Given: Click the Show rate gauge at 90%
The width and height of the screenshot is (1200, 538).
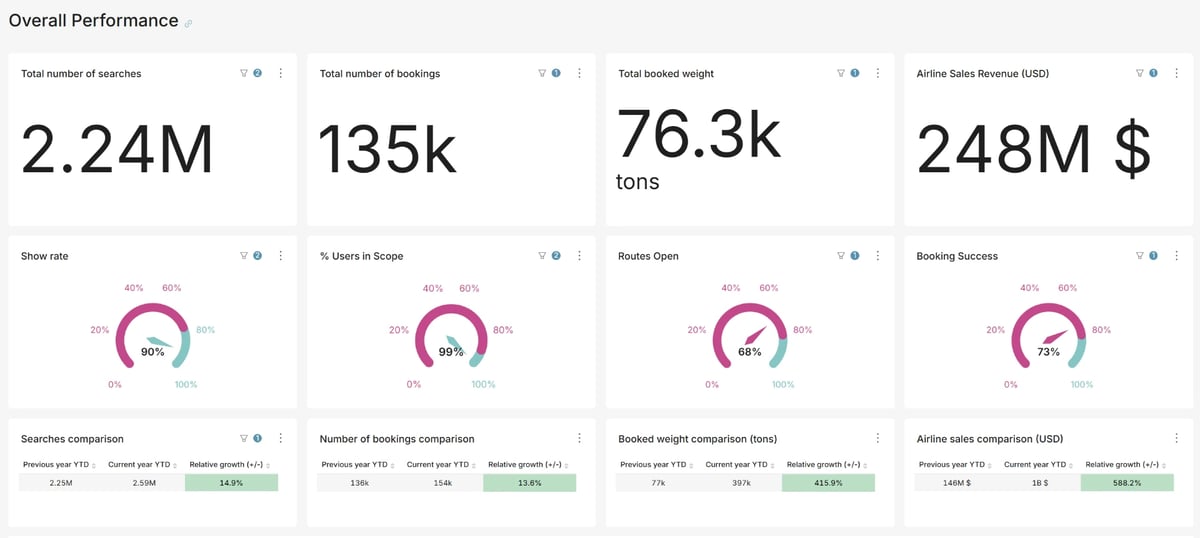Looking at the screenshot, I should click(153, 337).
